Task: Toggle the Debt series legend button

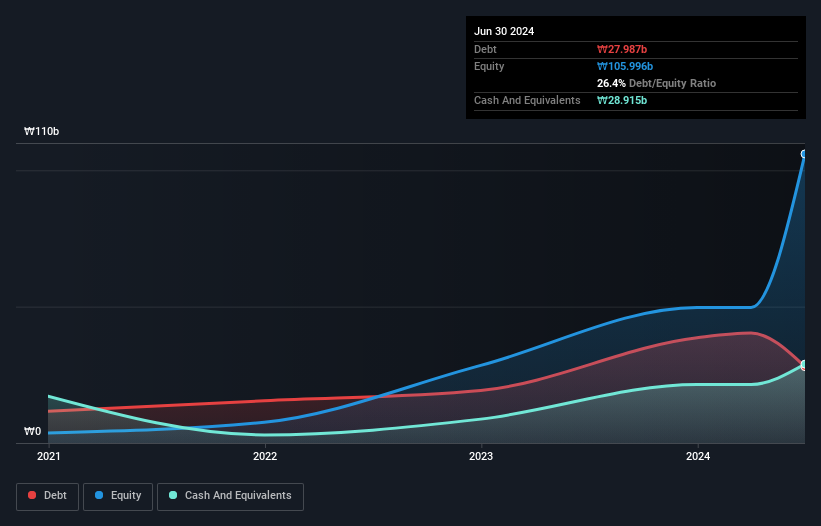Action: click(47, 496)
